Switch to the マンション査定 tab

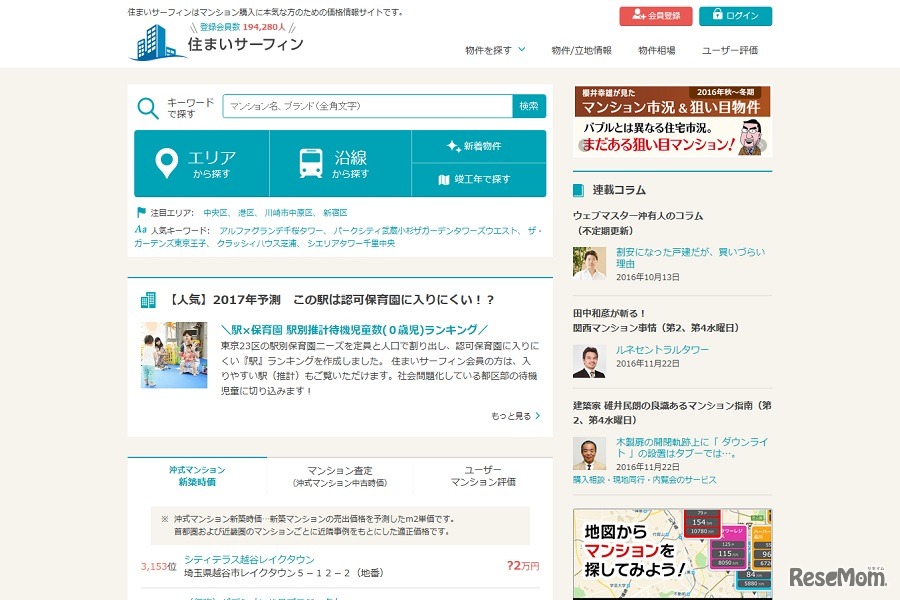tap(340, 476)
